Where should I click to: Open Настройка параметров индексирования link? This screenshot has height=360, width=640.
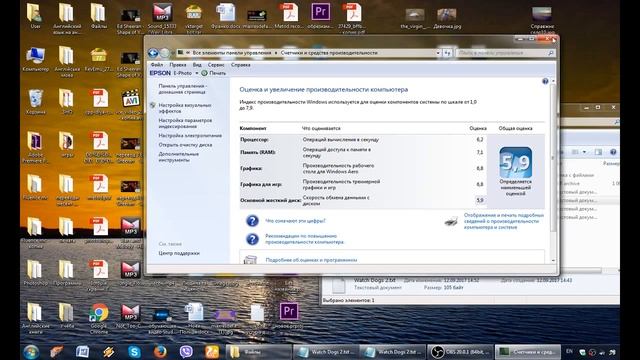click(x=185, y=123)
